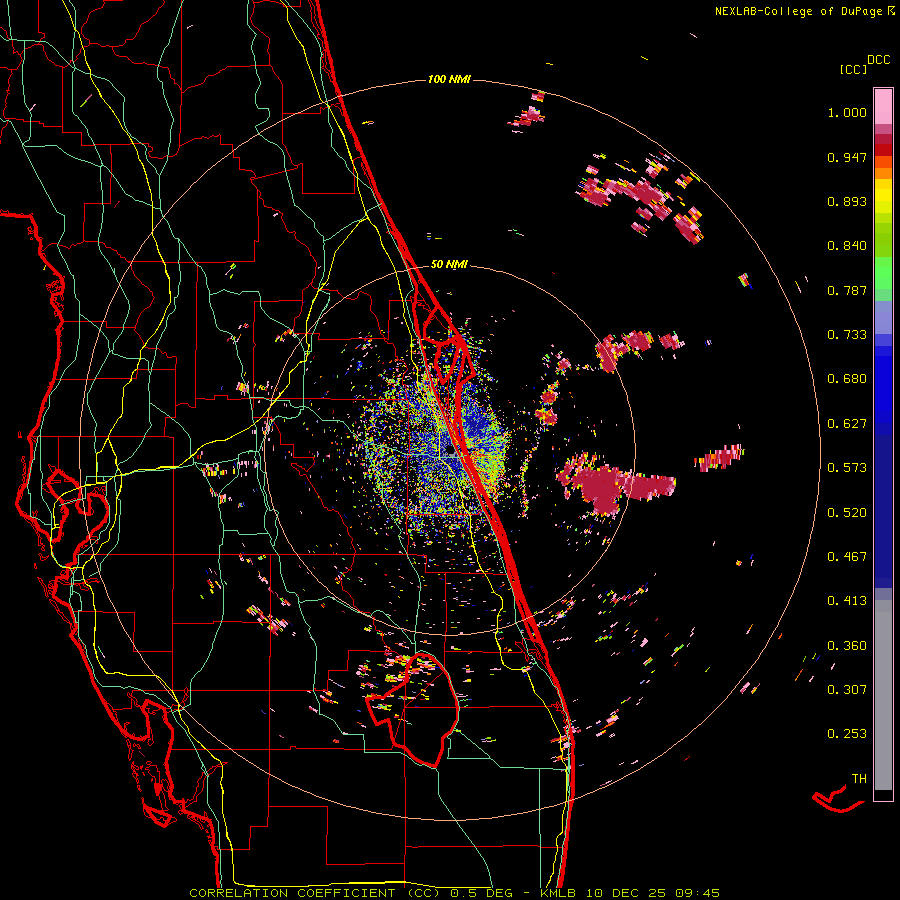Pick the gray lower segment of the color bar

click(x=883, y=695)
